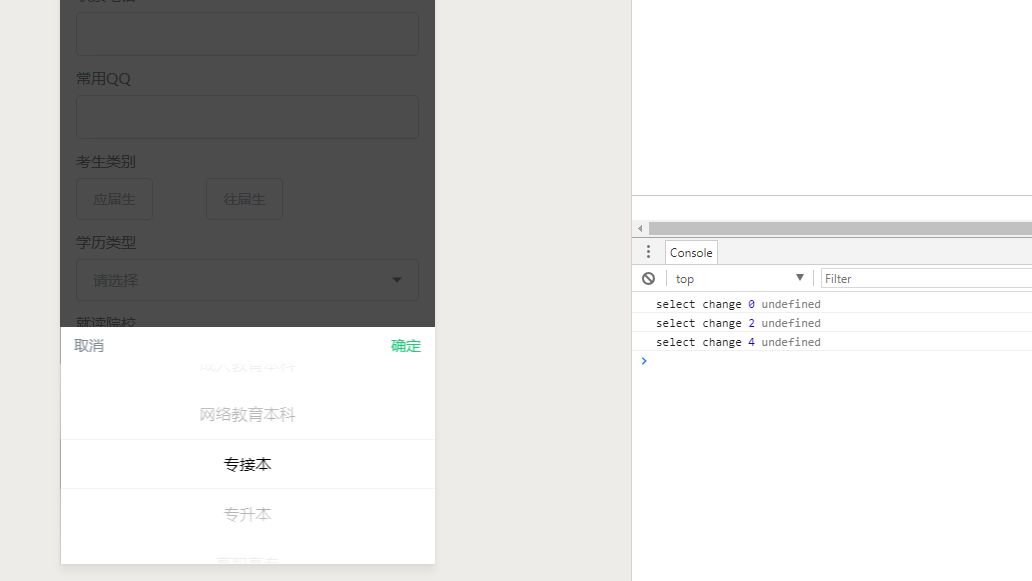Select the 应届生 option
This screenshot has height=581, width=1032.
click(x=115, y=199)
